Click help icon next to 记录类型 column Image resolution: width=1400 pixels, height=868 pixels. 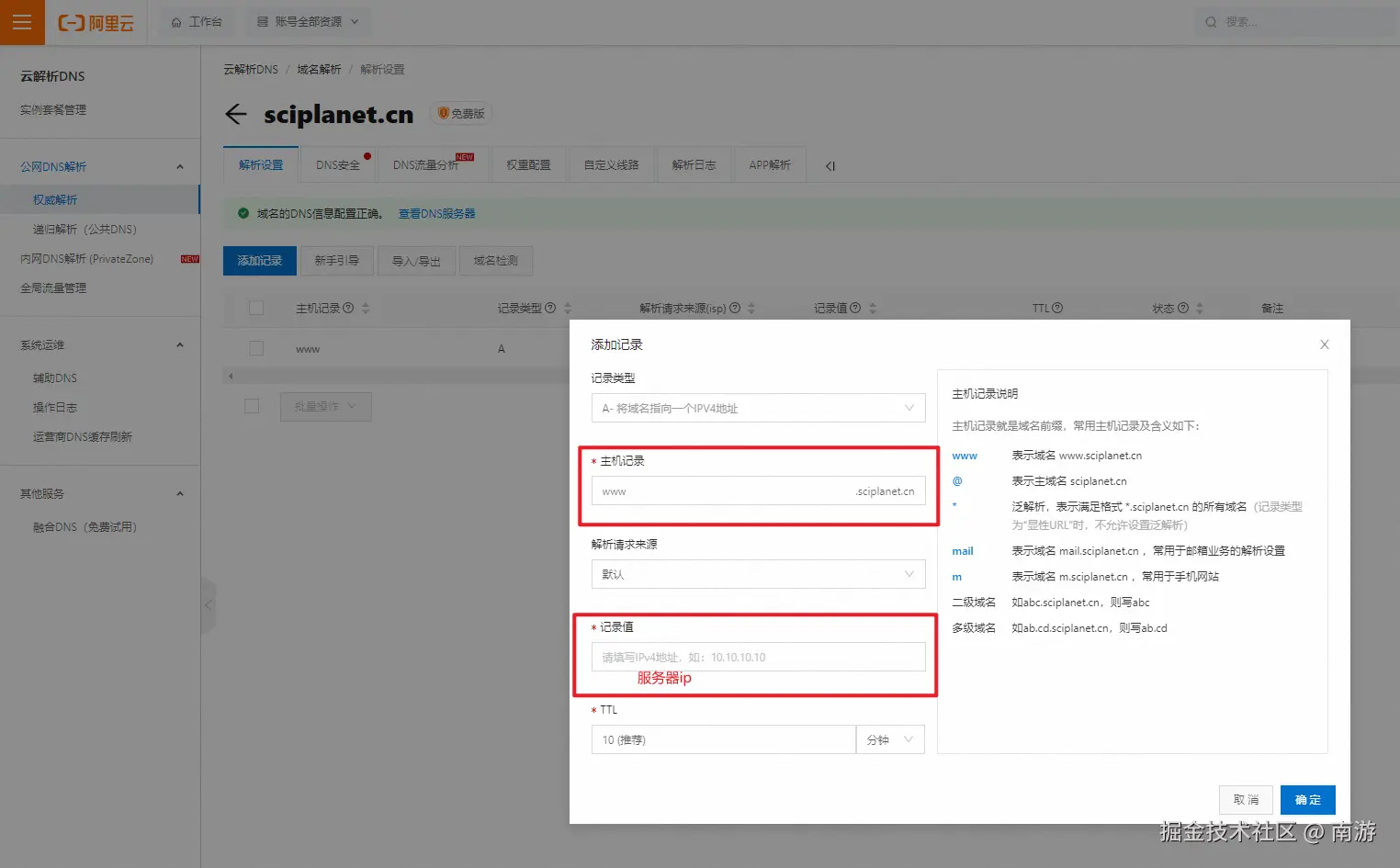[550, 308]
